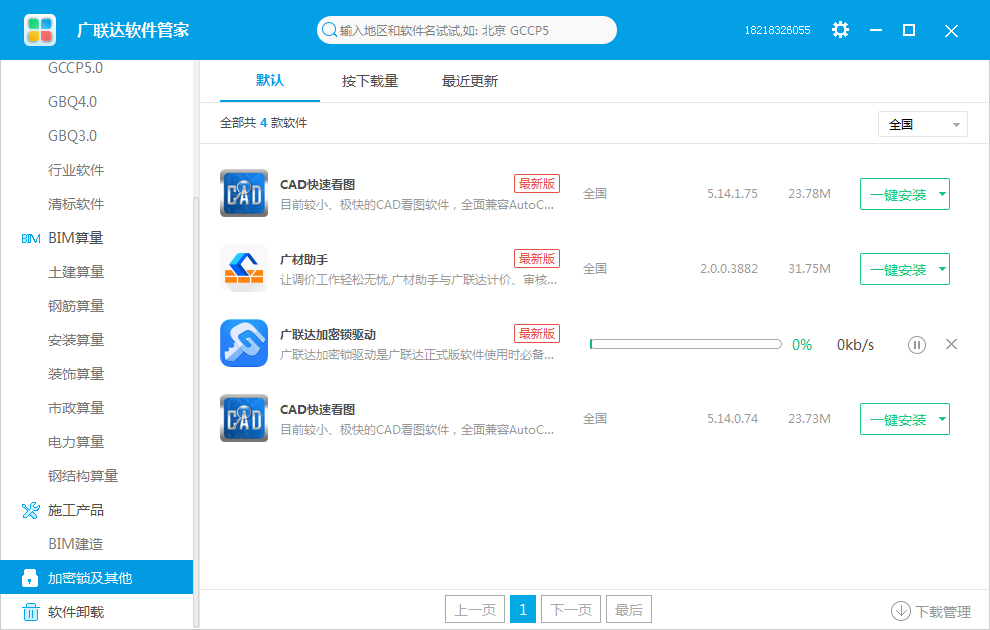Select the BIM算量 section label
Screen dimensions: 990x630
[x=75, y=238]
